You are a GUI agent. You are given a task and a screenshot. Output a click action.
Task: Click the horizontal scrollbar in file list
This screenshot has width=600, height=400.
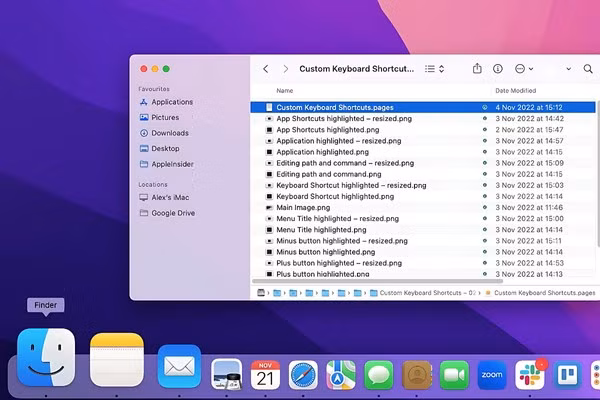(x=377, y=281)
